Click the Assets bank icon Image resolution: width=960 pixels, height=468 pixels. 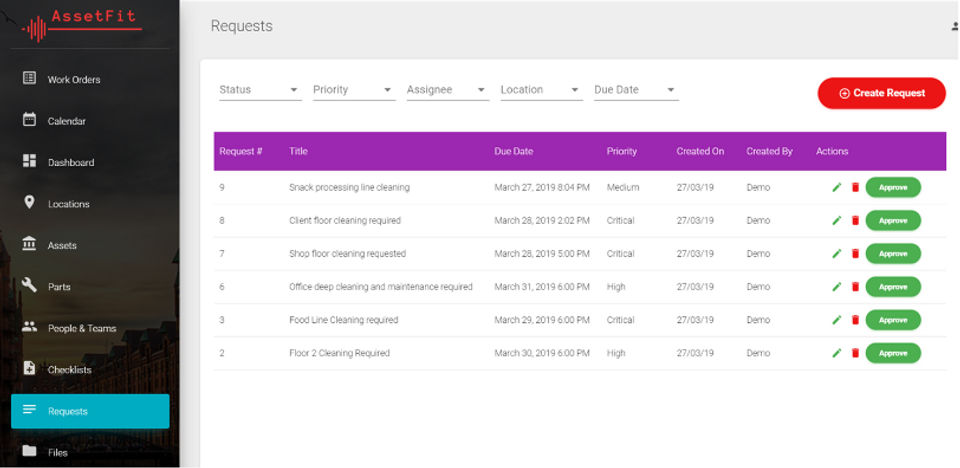tap(29, 243)
